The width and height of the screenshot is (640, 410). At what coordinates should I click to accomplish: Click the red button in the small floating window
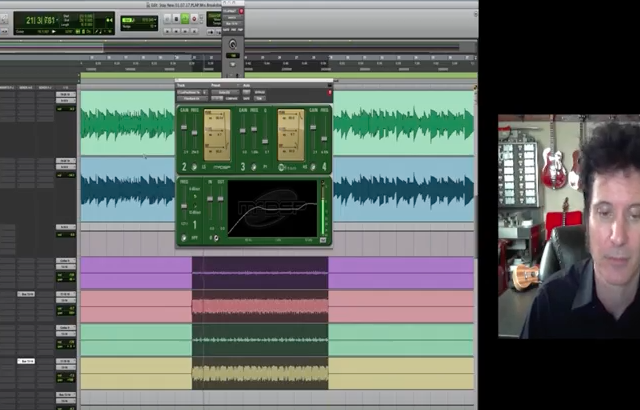pyautogui.click(x=241, y=11)
